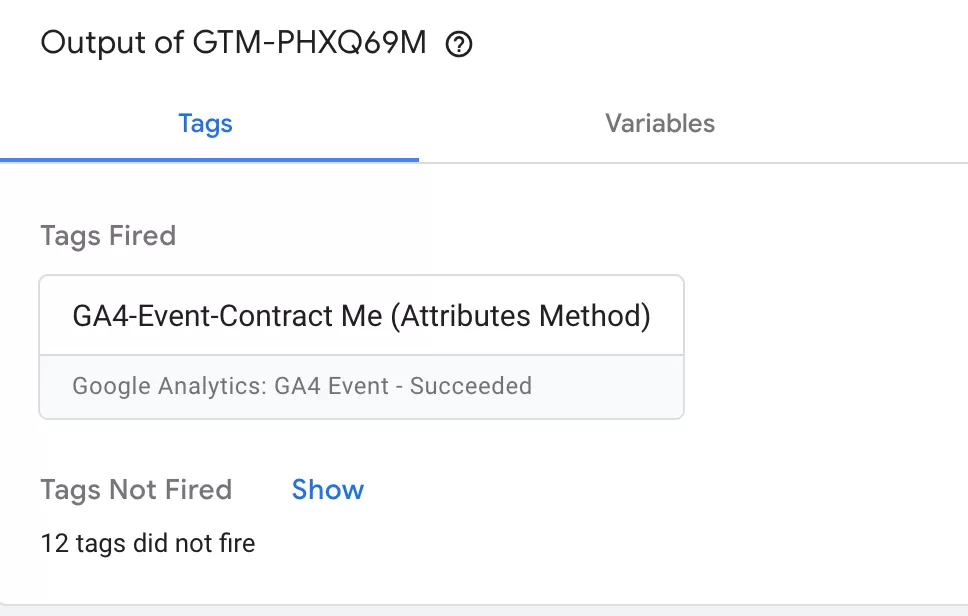The width and height of the screenshot is (968, 616).
Task: Show the tags that did not fire
Action: pos(328,489)
